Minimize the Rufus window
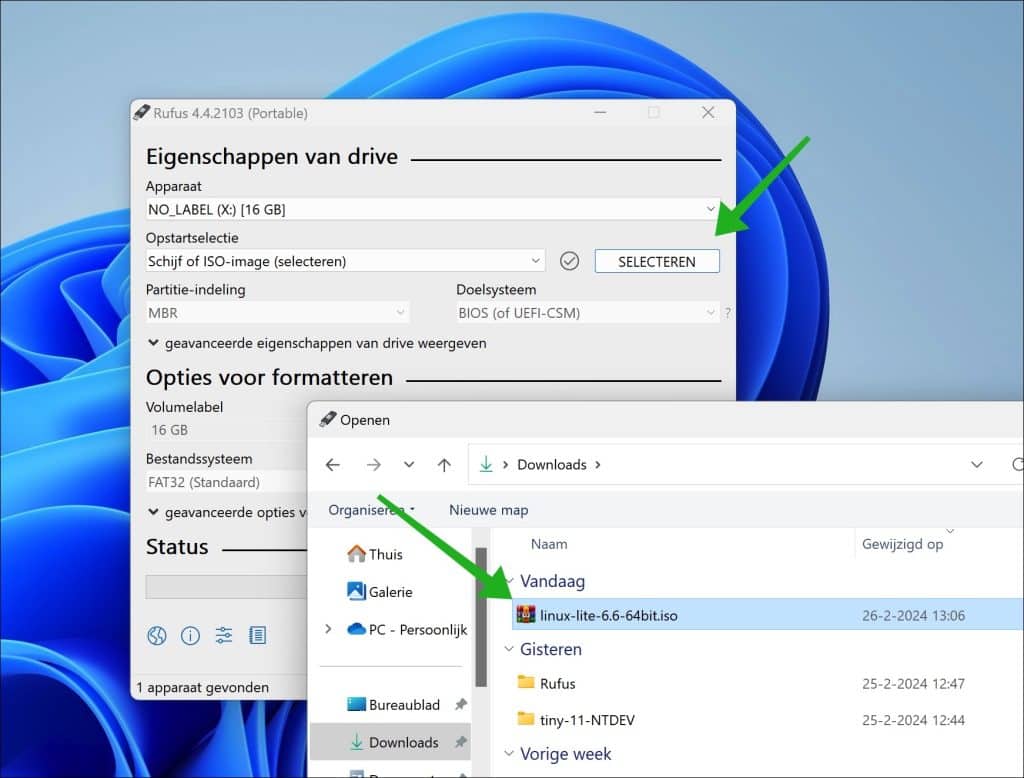The height and width of the screenshot is (778, 1024). pos(600,112)
